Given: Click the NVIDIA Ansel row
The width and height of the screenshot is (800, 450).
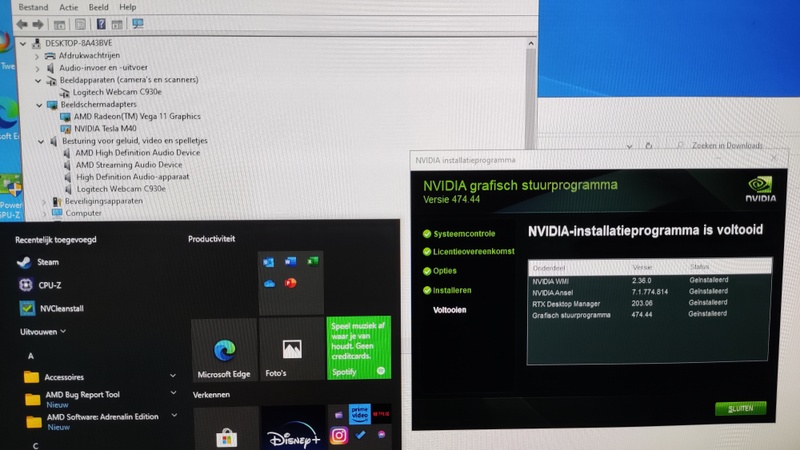Looking at the screenshot, I should 649,292.
